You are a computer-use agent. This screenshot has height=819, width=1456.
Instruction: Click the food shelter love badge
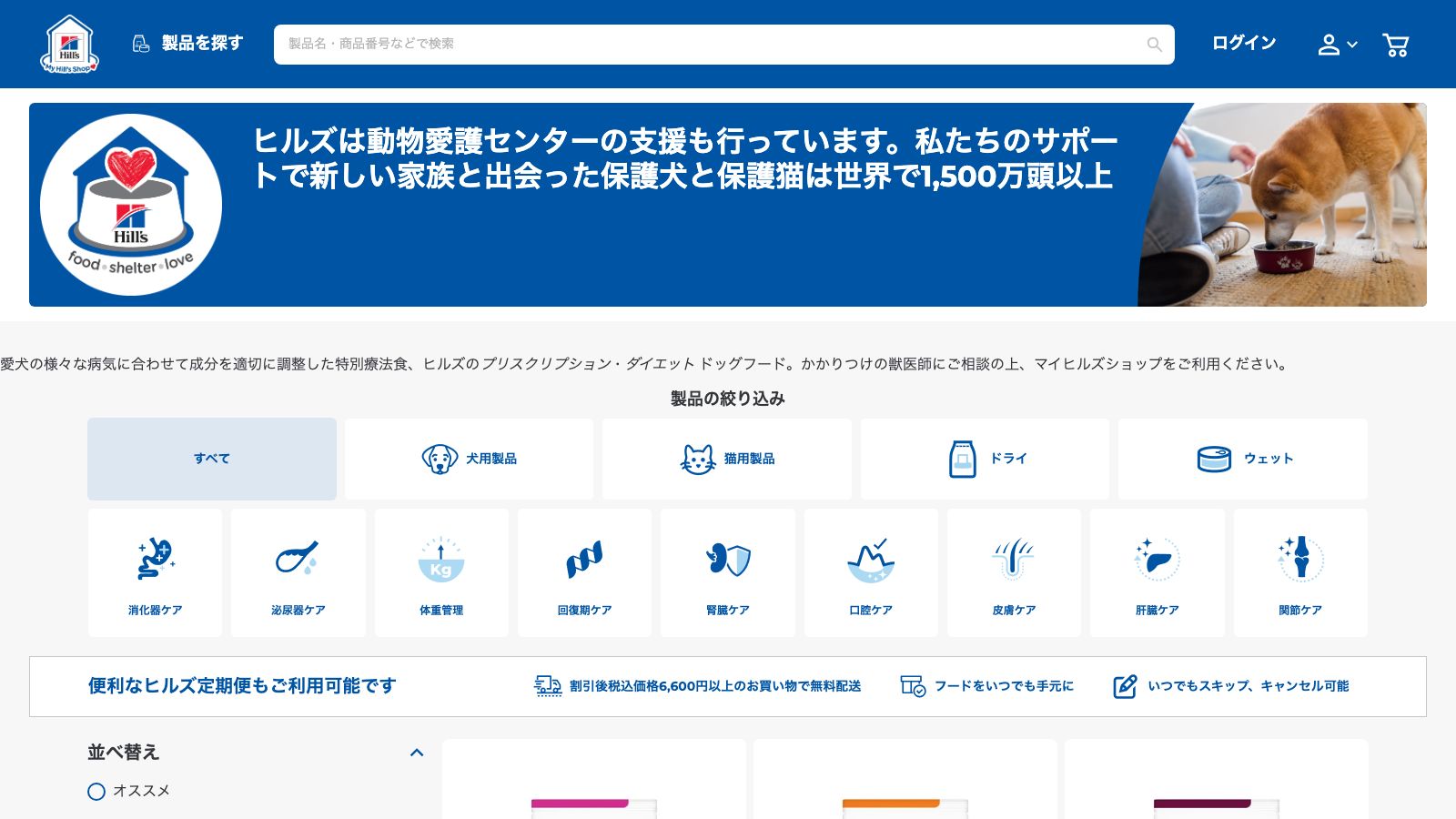pos(131,205)
